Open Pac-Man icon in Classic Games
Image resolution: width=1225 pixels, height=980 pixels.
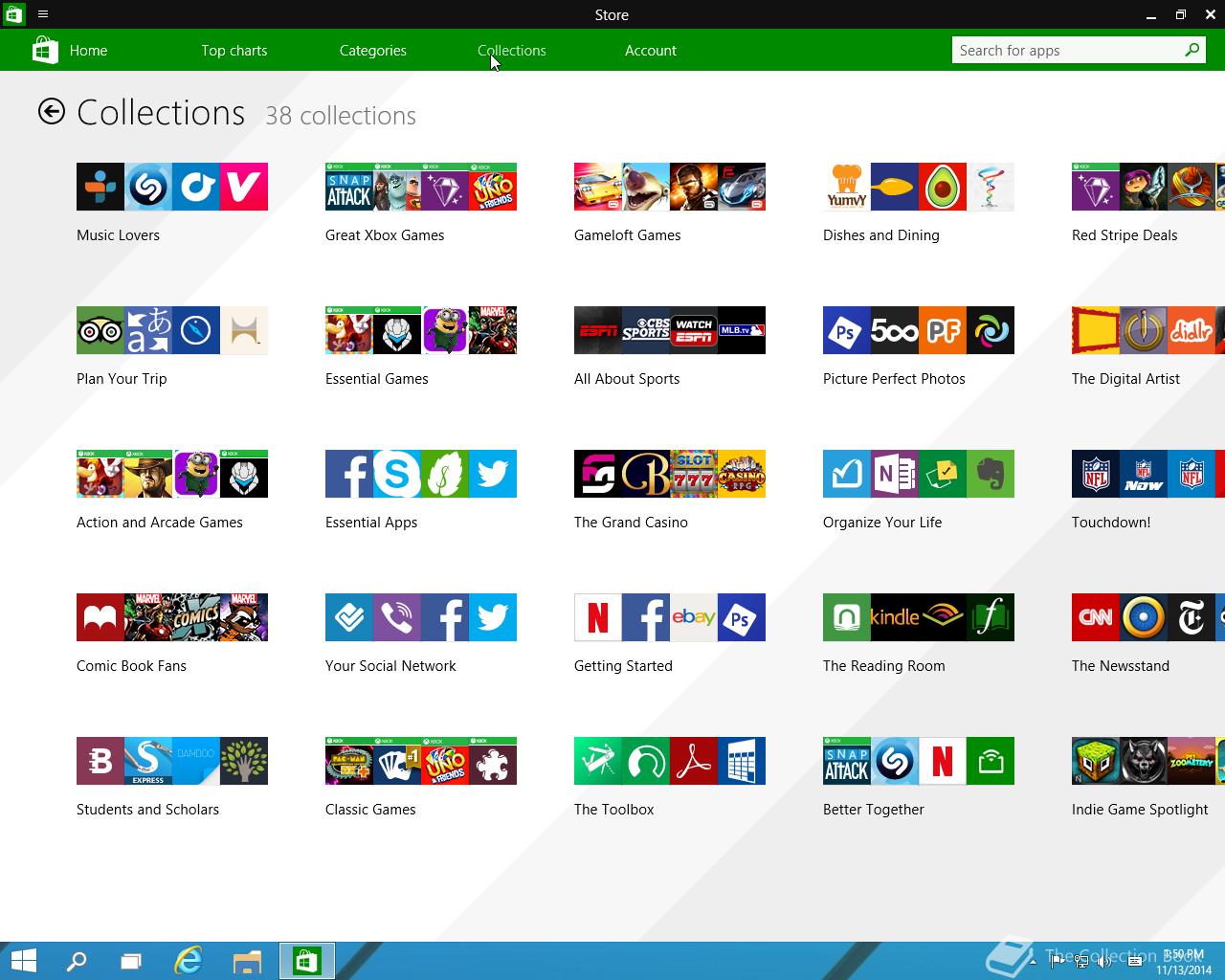(349, 761)
